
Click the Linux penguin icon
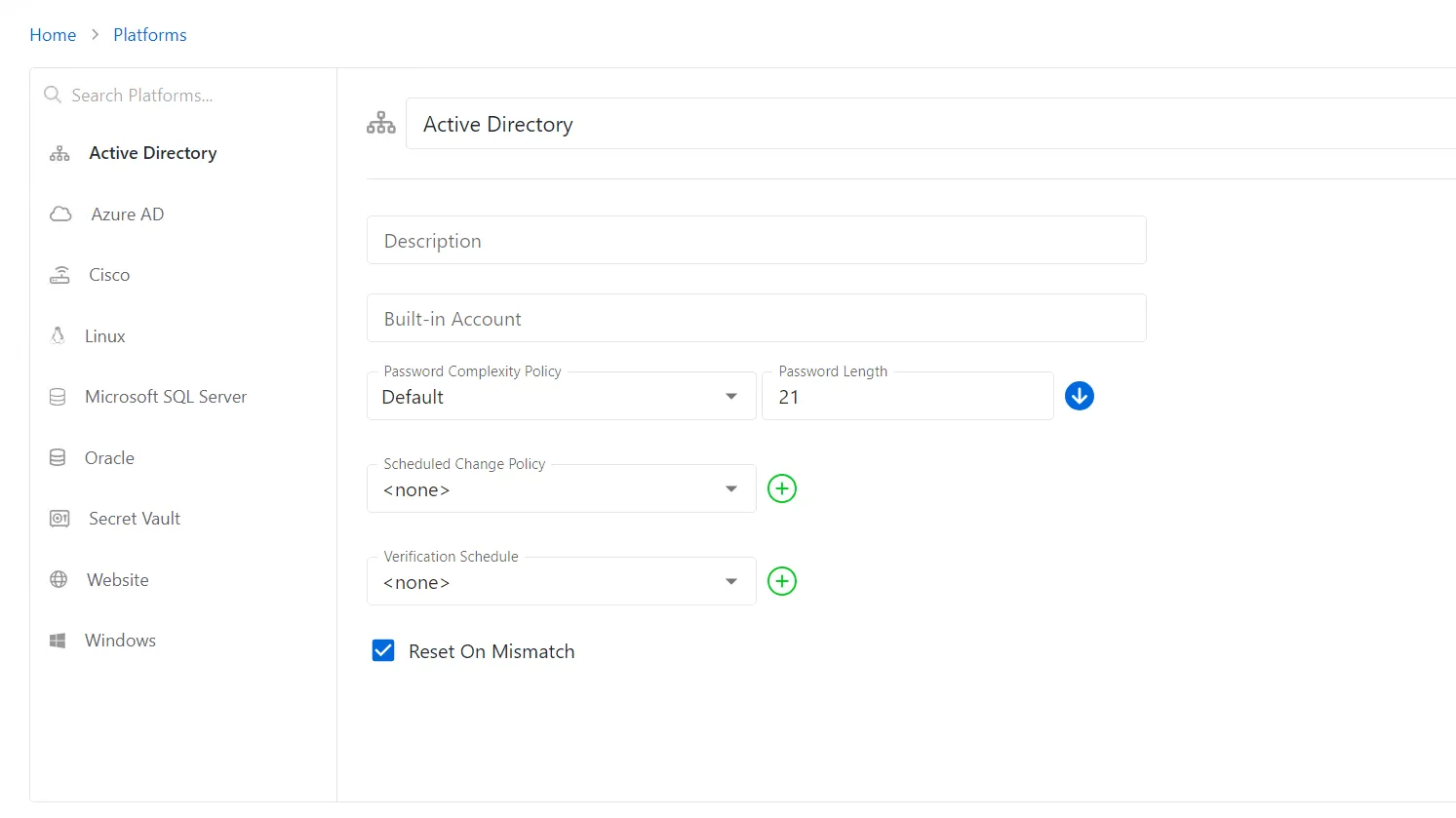(58, 336)
